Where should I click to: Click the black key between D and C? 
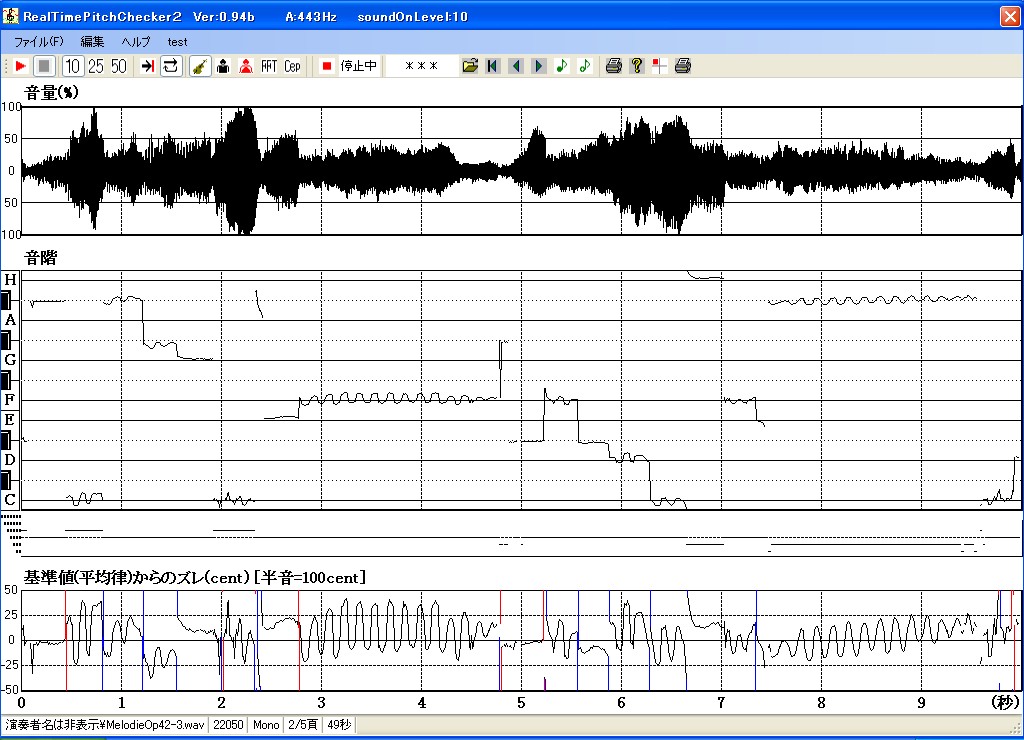click(6, 481)
